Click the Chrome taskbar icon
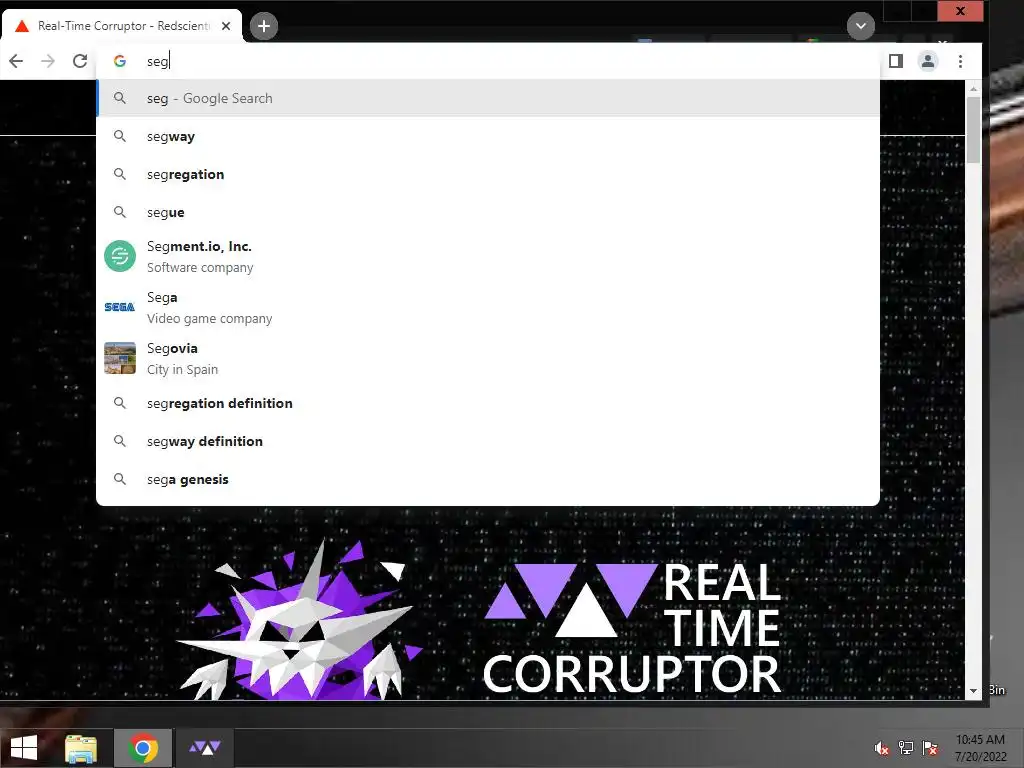This screenshot has height=768, width=1024. tap(143, 748)
